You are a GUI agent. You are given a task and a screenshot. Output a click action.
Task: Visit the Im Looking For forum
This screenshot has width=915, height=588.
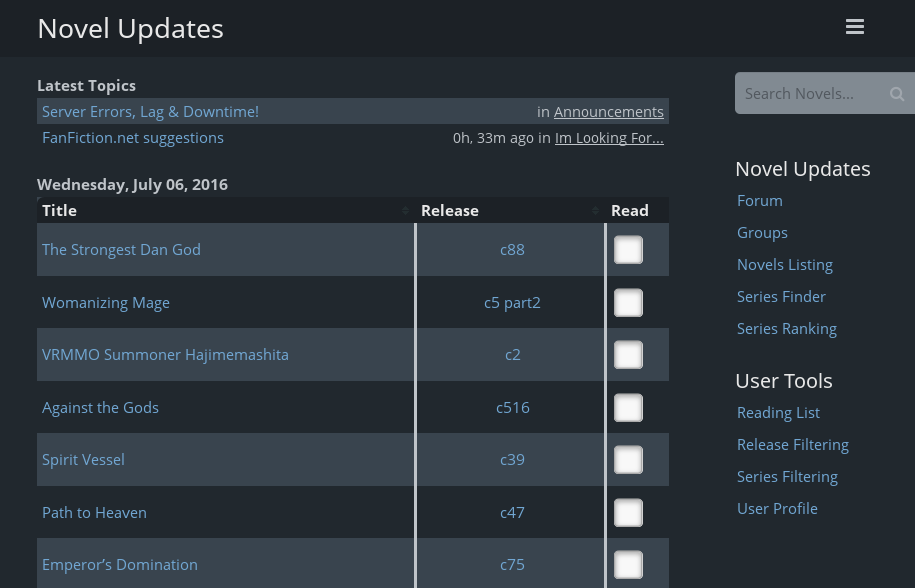609,137
